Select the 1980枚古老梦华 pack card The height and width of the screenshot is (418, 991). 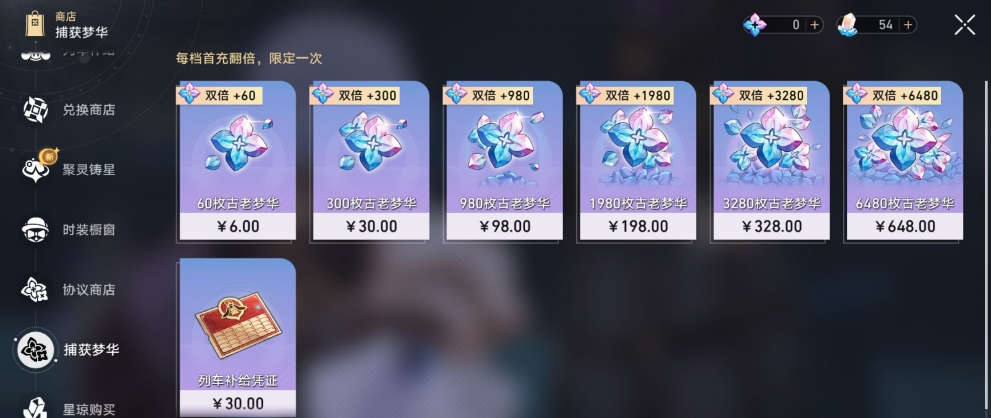638,161
